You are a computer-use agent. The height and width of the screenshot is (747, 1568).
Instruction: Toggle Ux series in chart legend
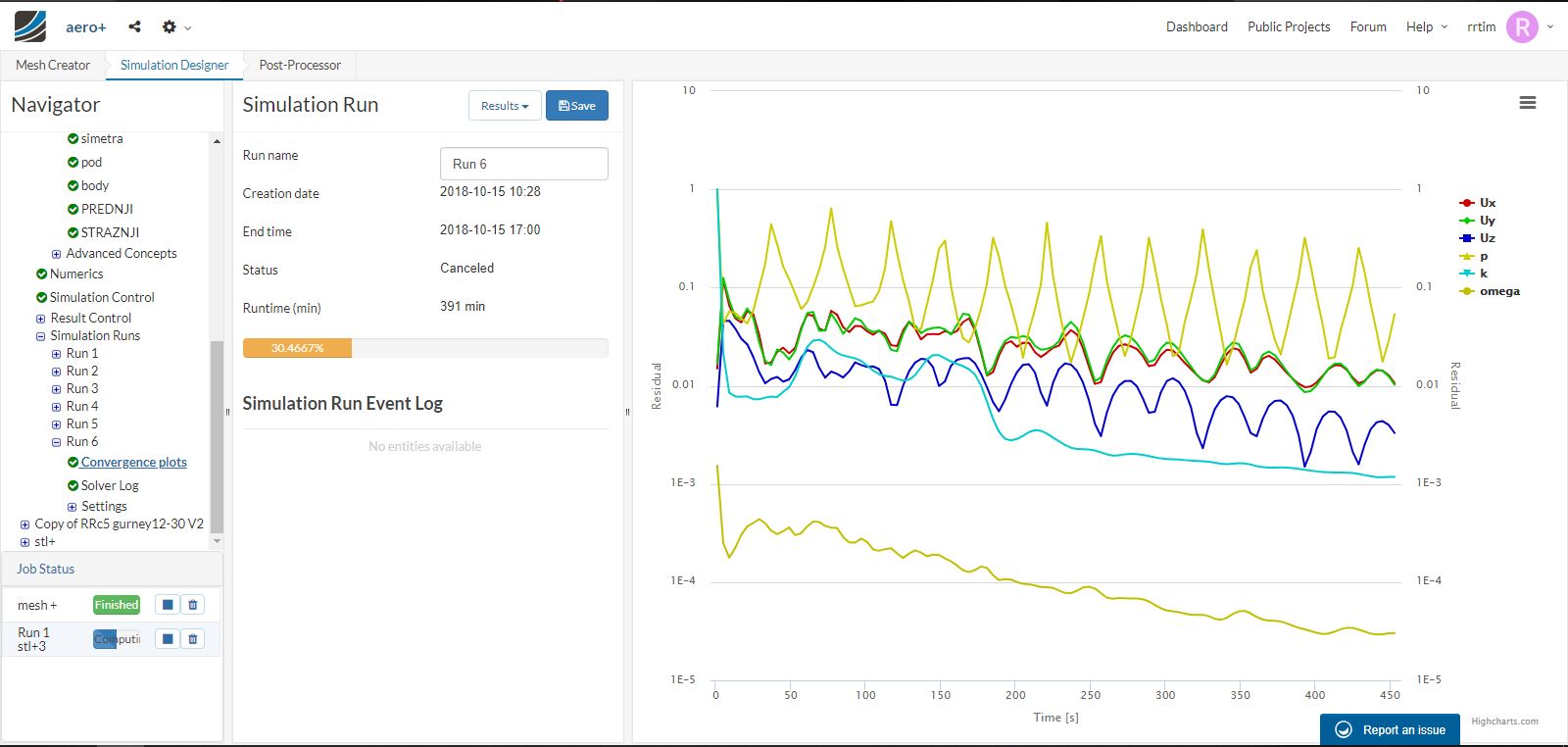pyautogui.click(x=1487, y=203)
